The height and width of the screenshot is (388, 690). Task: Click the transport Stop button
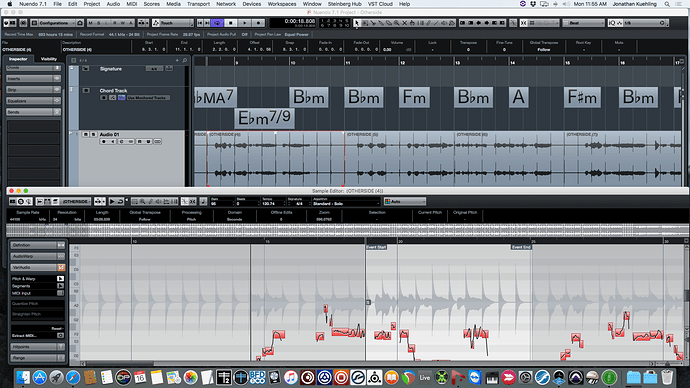coord(231,23)
